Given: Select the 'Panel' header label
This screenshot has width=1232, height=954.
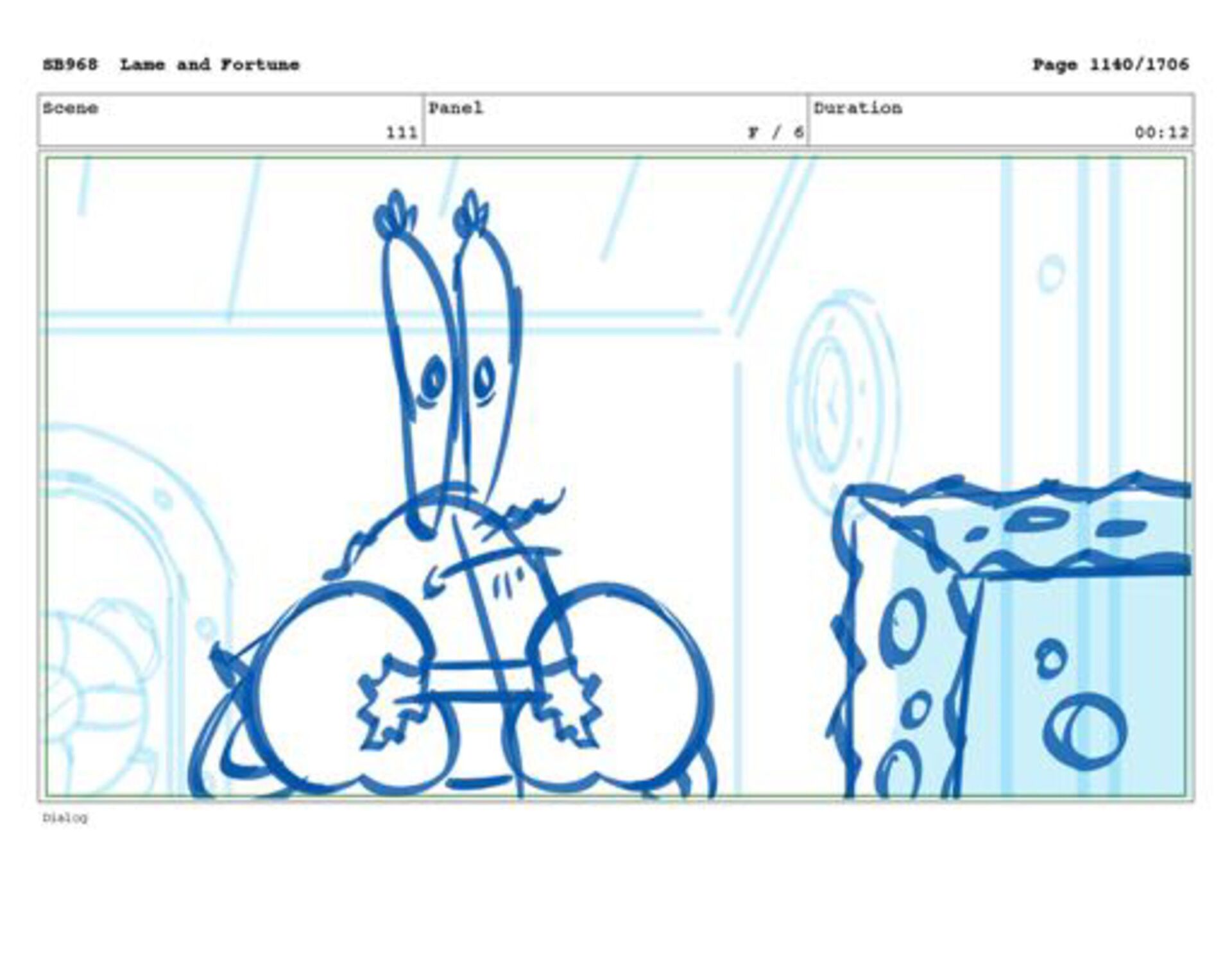Looking at the screenshot, I should point(456,108).
